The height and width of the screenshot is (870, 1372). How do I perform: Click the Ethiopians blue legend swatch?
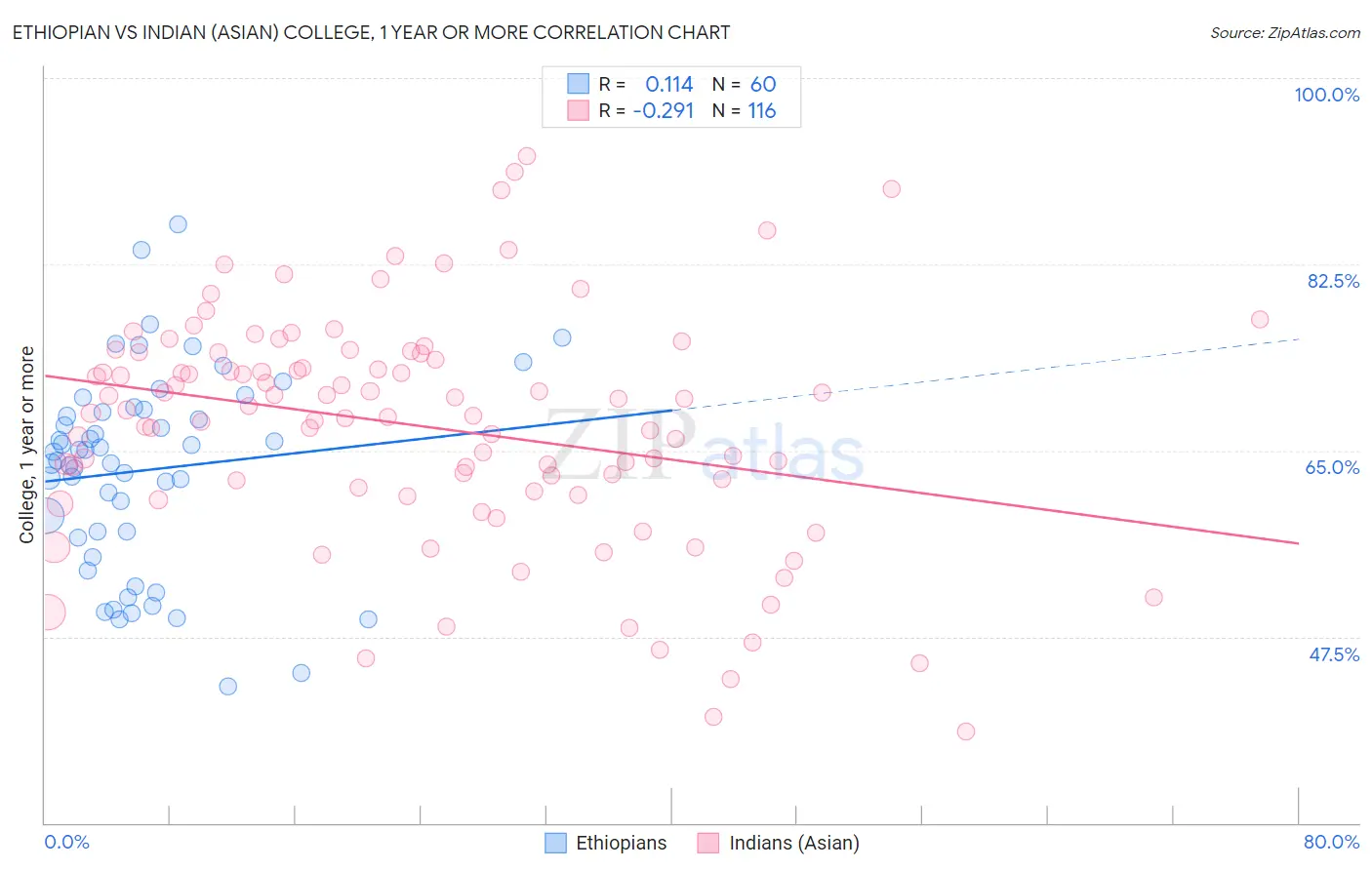pos(555,843)
